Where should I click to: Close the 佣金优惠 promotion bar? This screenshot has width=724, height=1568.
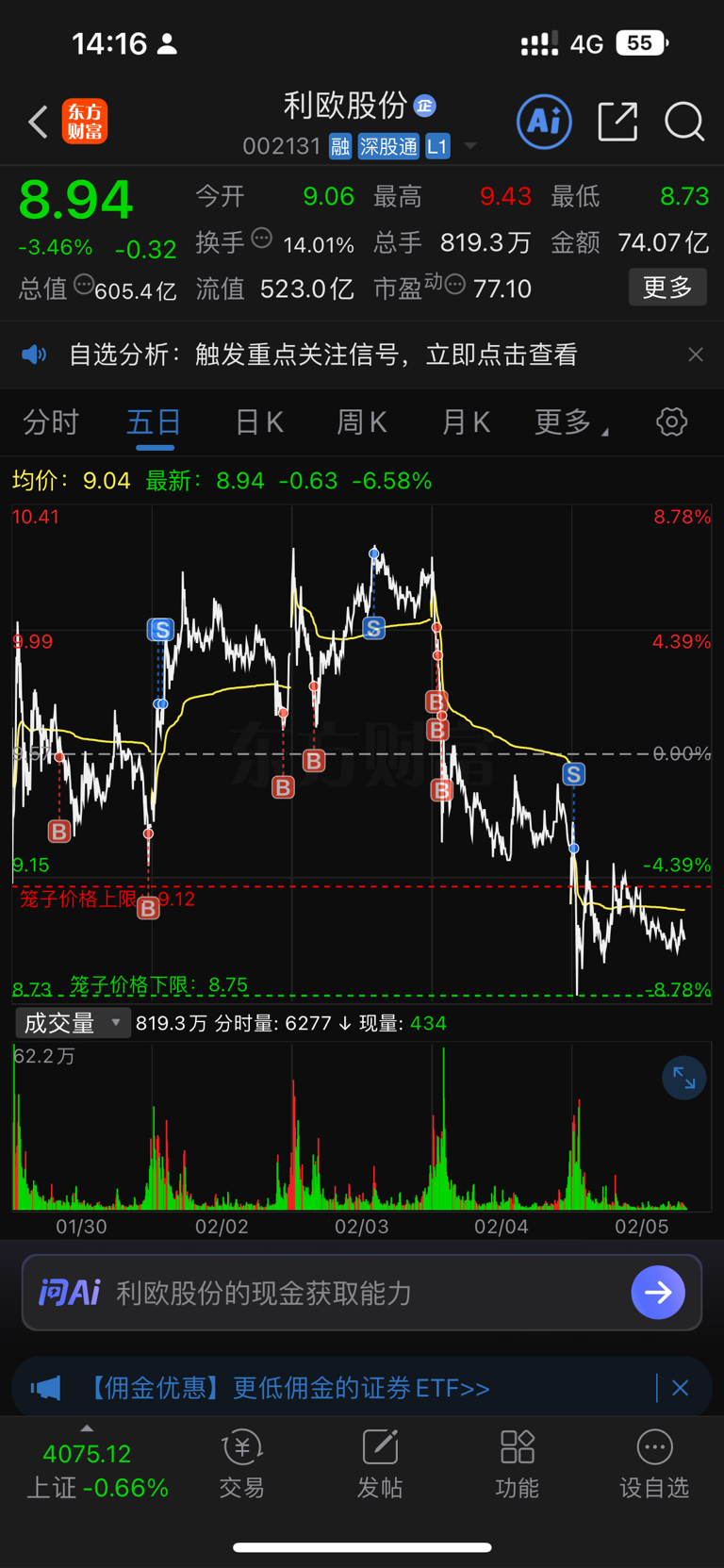tap(681, 1388)
